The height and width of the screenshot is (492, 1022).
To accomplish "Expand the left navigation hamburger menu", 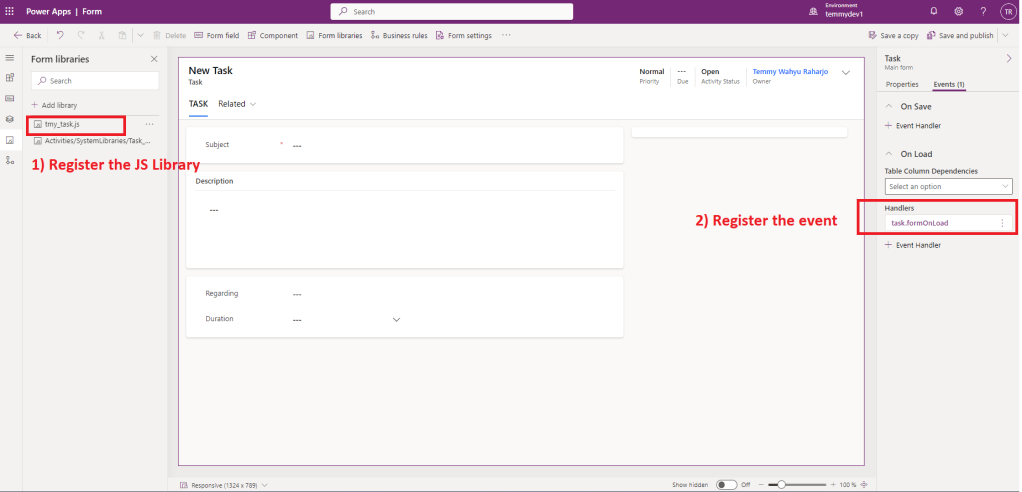I will 10,58.
